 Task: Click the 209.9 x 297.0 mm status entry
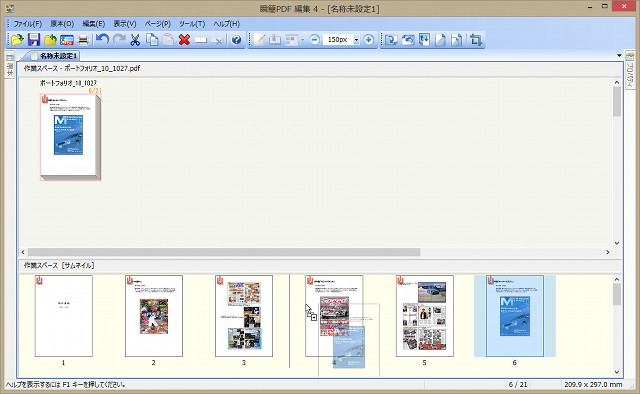pos(593,385)
